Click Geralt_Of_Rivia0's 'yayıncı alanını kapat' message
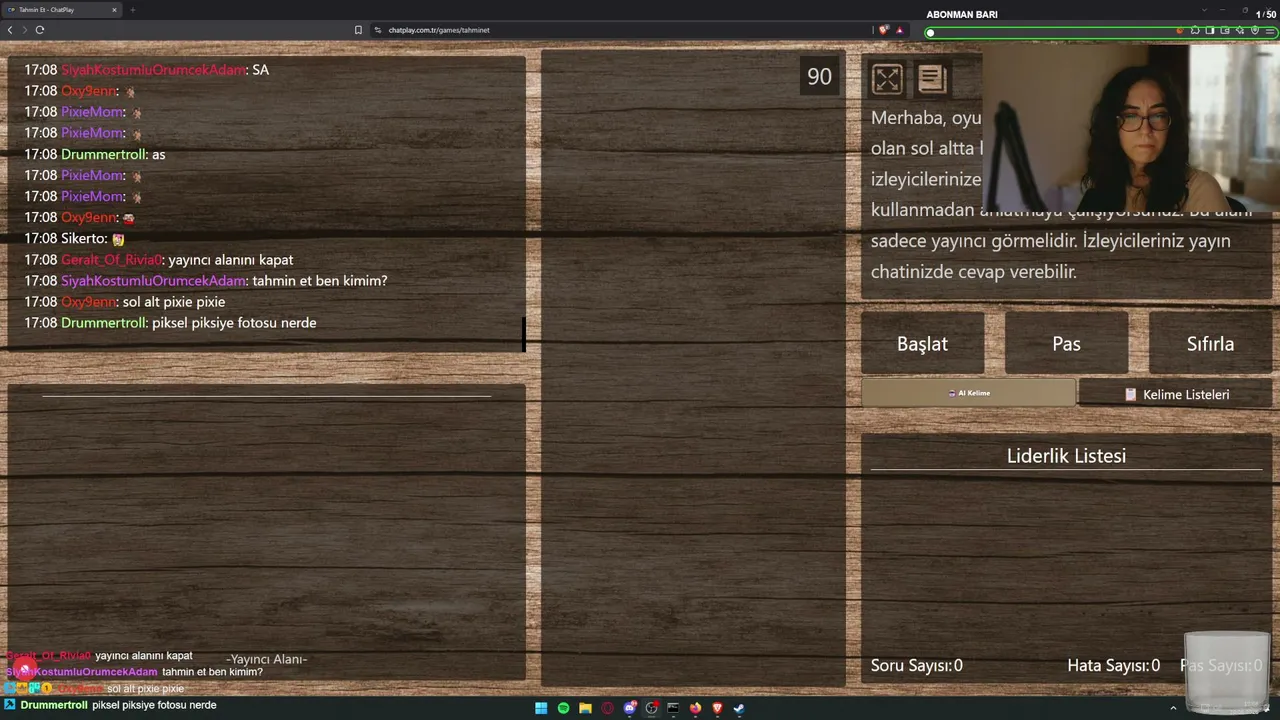Screen dimensions: 1280x720 tap(159, 260)
